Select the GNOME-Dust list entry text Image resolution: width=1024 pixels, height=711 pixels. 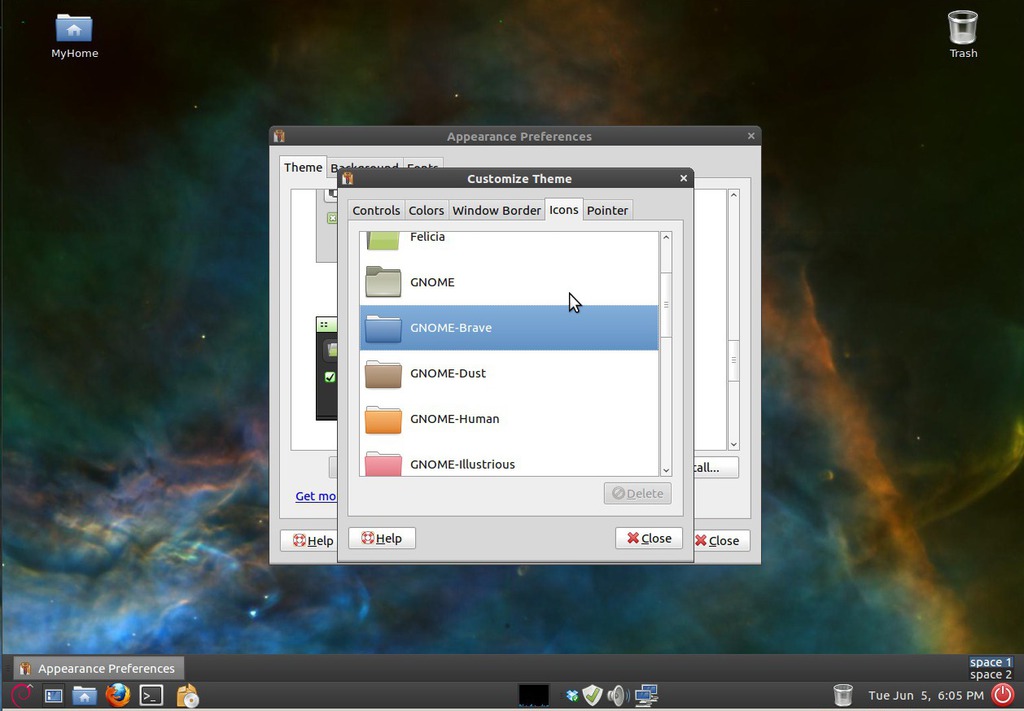pyautogui.click(x=448, y=373)
